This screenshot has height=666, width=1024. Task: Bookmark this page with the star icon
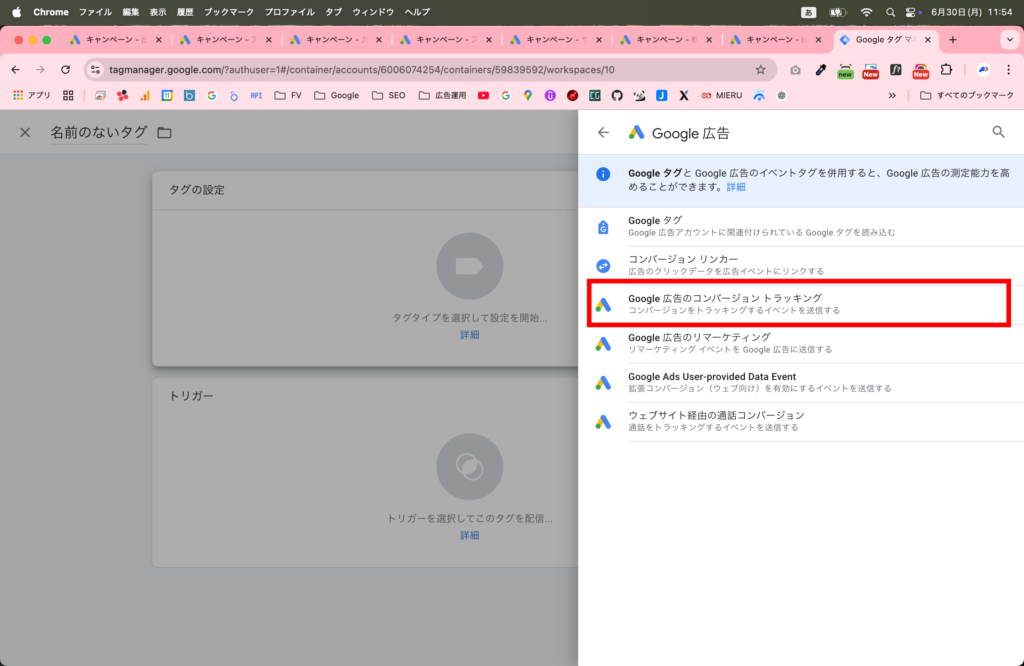[x=760, y=70]
